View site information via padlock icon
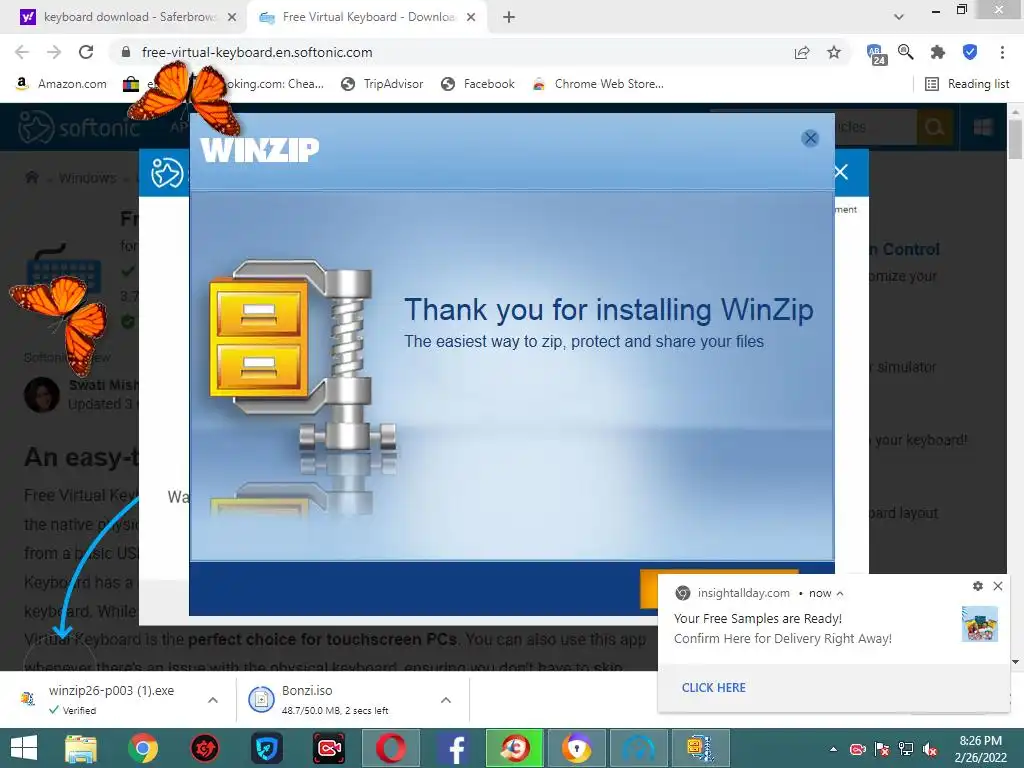 126,52
